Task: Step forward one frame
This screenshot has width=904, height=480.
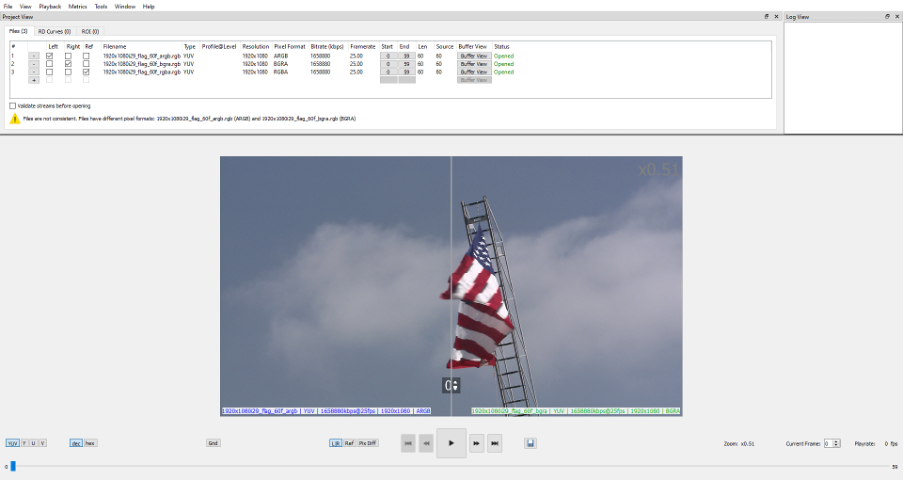Action: click(x=476, y=443)
